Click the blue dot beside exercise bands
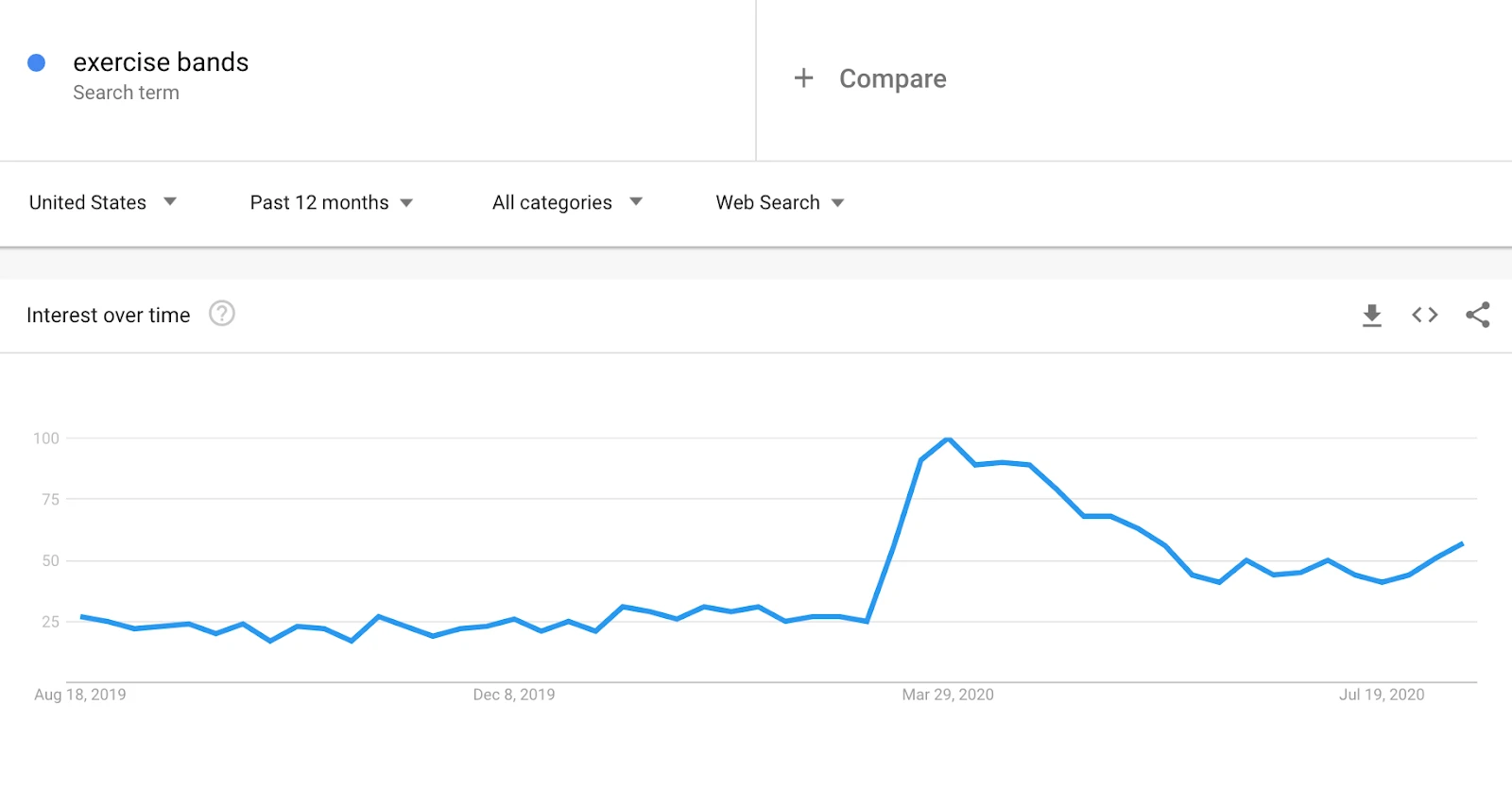 tap(36, 62)
